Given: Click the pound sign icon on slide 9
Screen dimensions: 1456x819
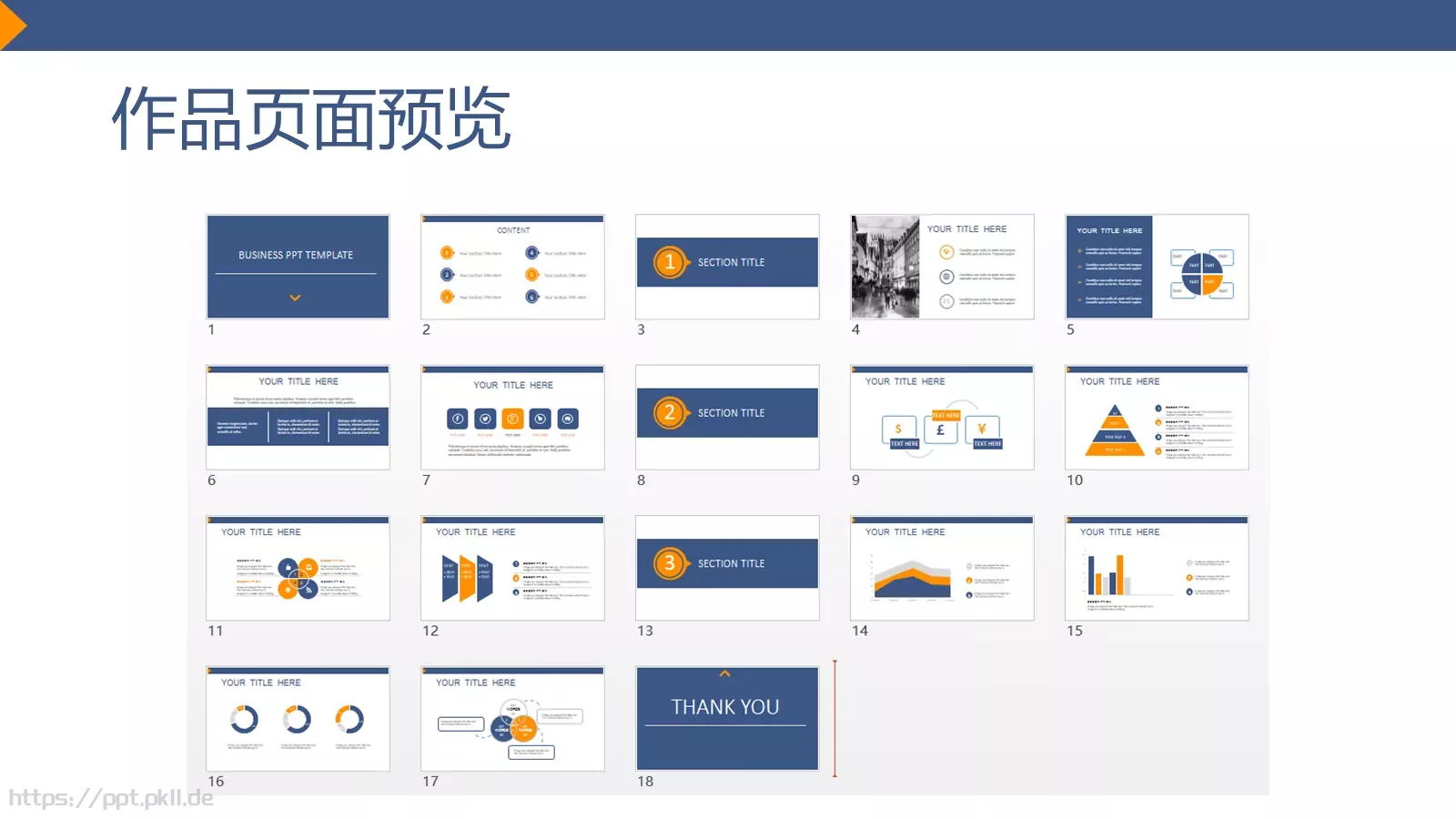Looking at the screenshot, I should tap(941, 430).
